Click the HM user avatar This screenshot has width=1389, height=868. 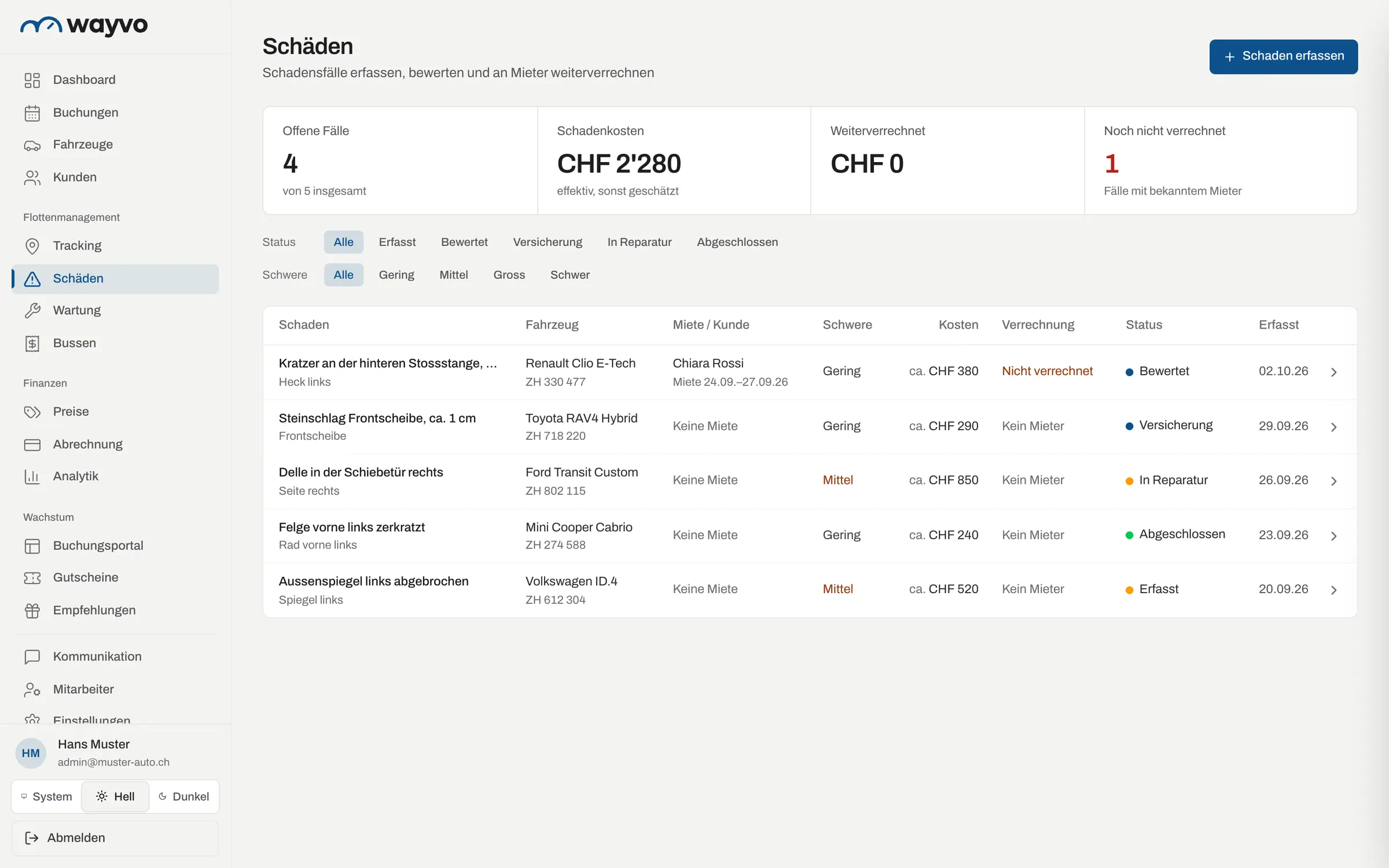pos(31,753)
